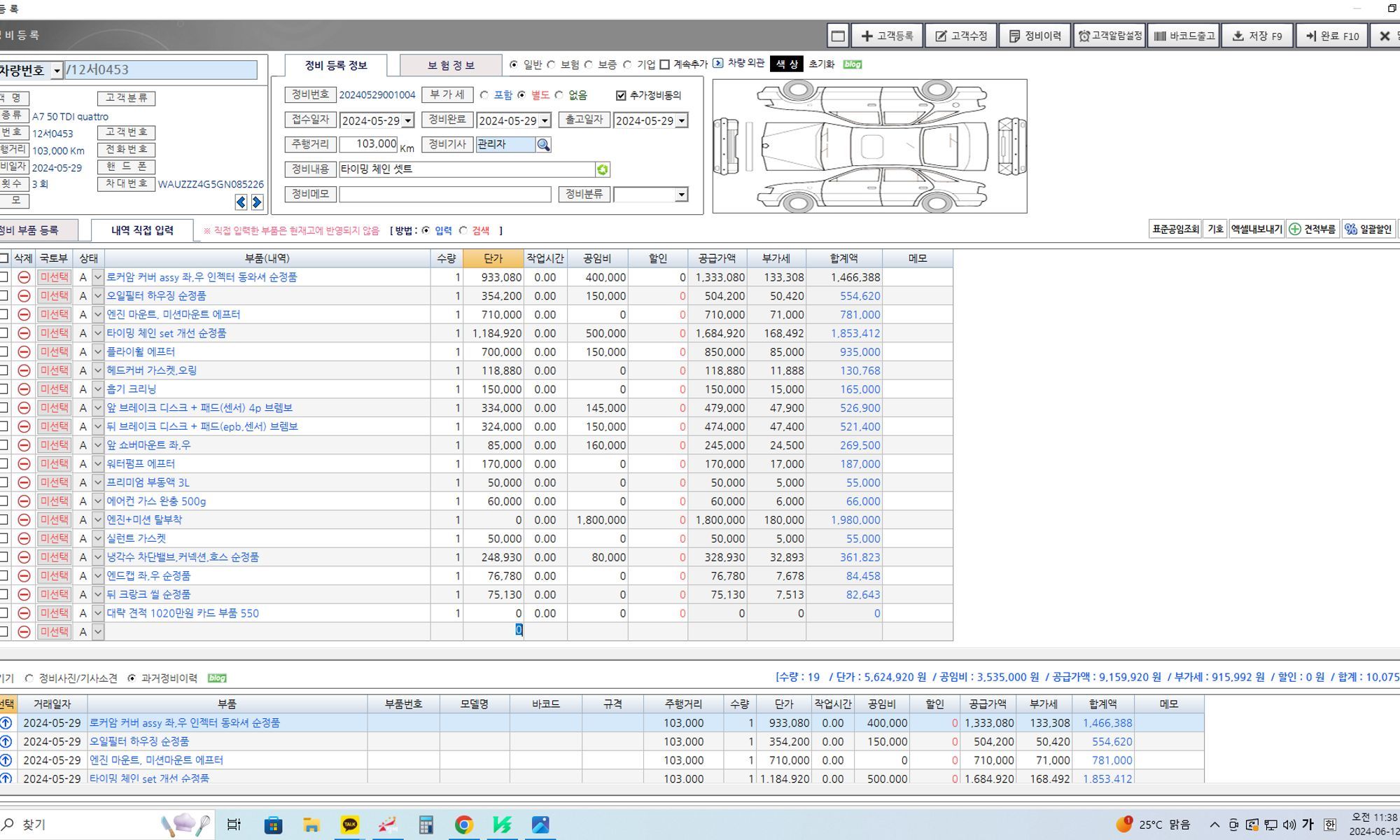This screenshot has height=840, width=1400.
Task: Save with 저장 F9 button
Action: click(1257, 36)
